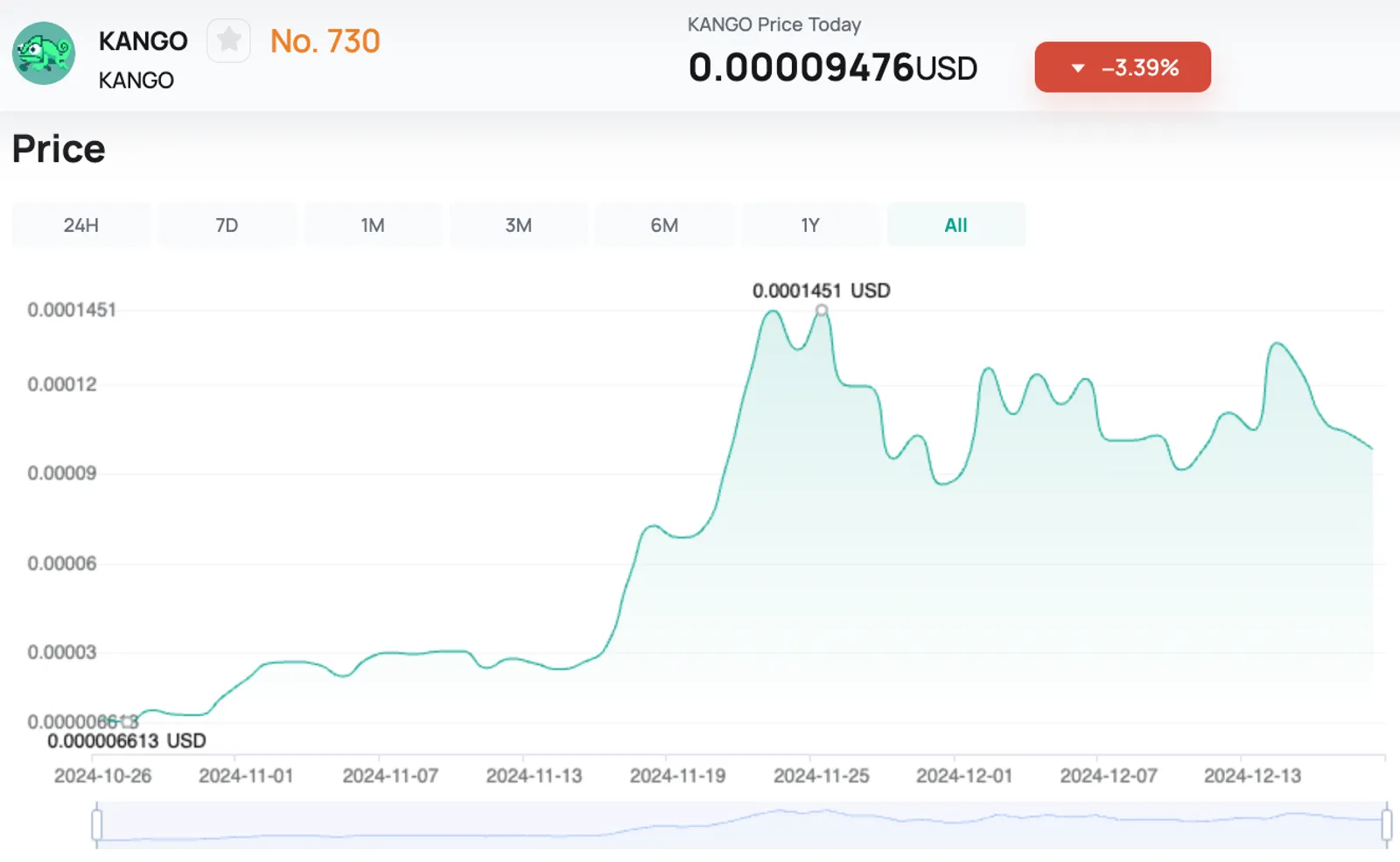This screenshot has height=862, width=1400.
Task: Click the 0.00006 y-axis label
Action: click(62, 563)
